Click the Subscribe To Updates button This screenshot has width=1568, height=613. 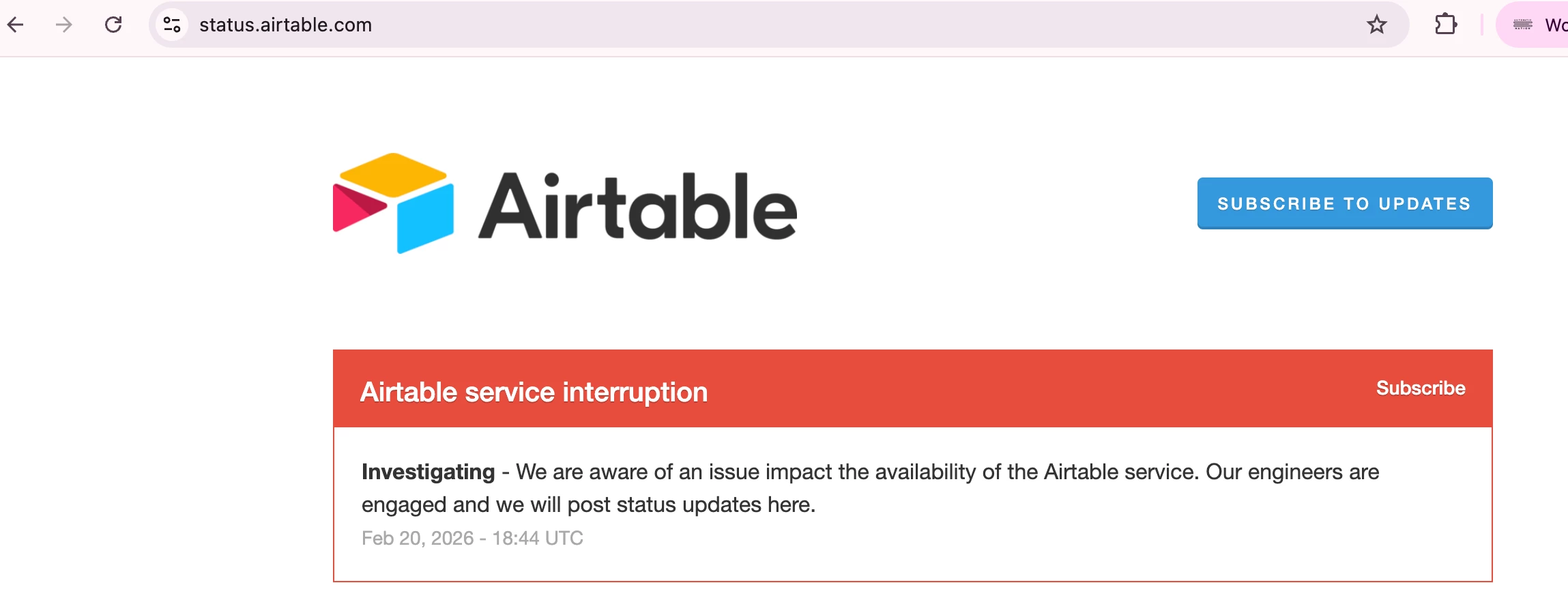1344,203
